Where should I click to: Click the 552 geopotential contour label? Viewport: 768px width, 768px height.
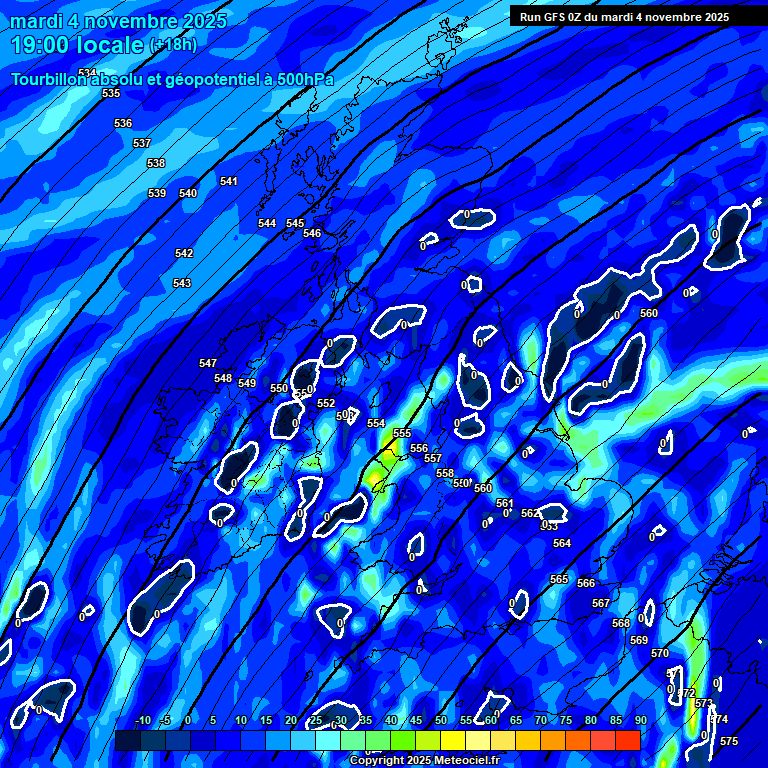pos(326,403)
